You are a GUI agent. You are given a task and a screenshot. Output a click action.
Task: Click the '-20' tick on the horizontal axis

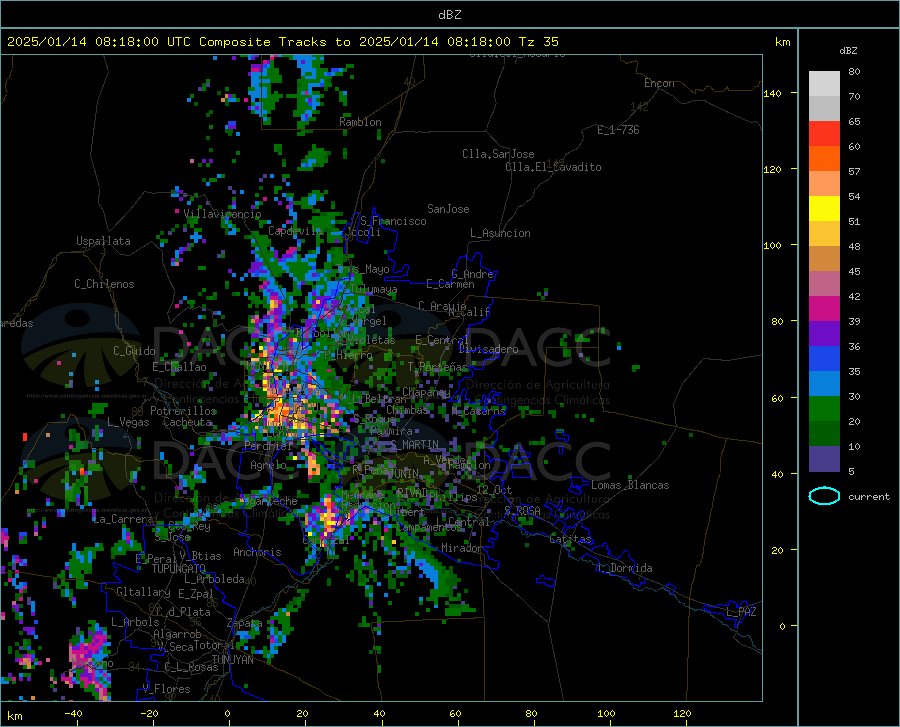[149, 713]
